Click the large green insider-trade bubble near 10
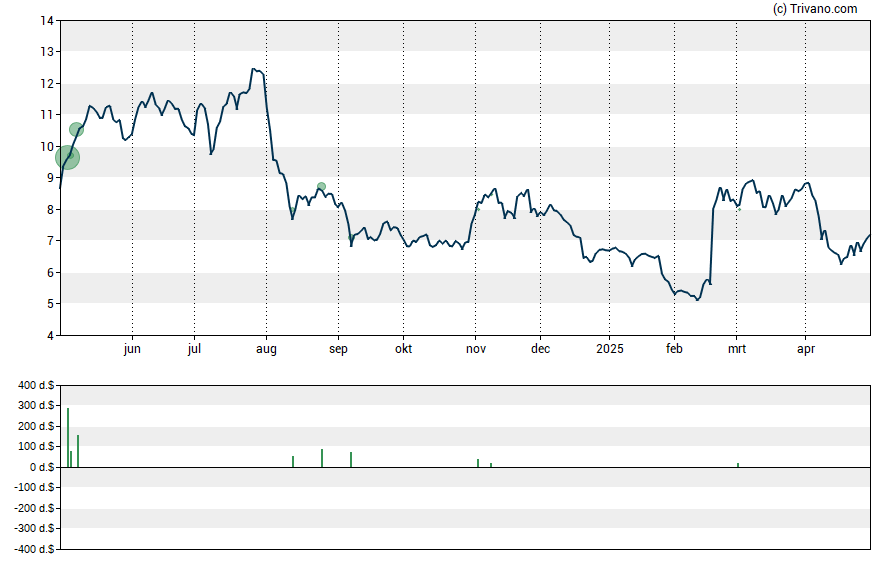Image resolution: width=888 pixels, height=565 pixels. 67,157
